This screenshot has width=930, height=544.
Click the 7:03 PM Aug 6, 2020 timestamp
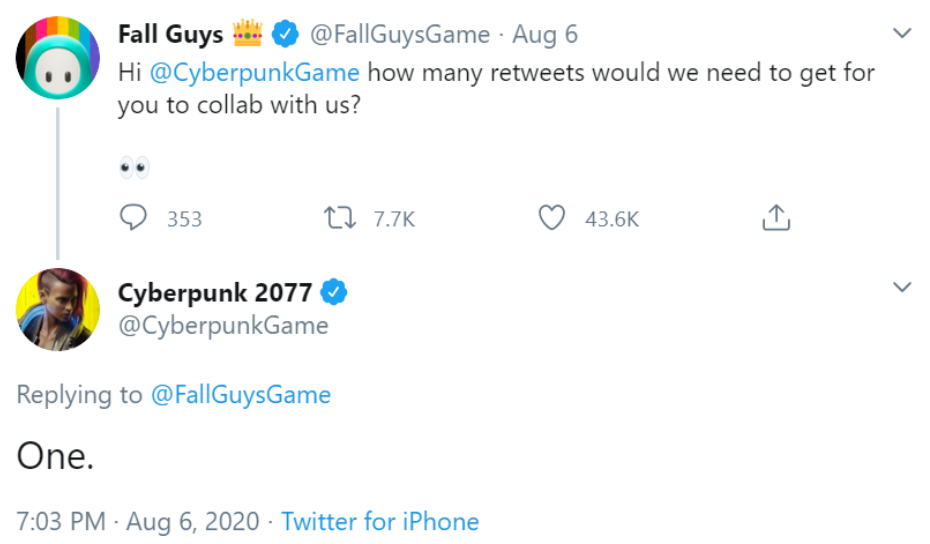pyautogui.click(x=138, y=522)
